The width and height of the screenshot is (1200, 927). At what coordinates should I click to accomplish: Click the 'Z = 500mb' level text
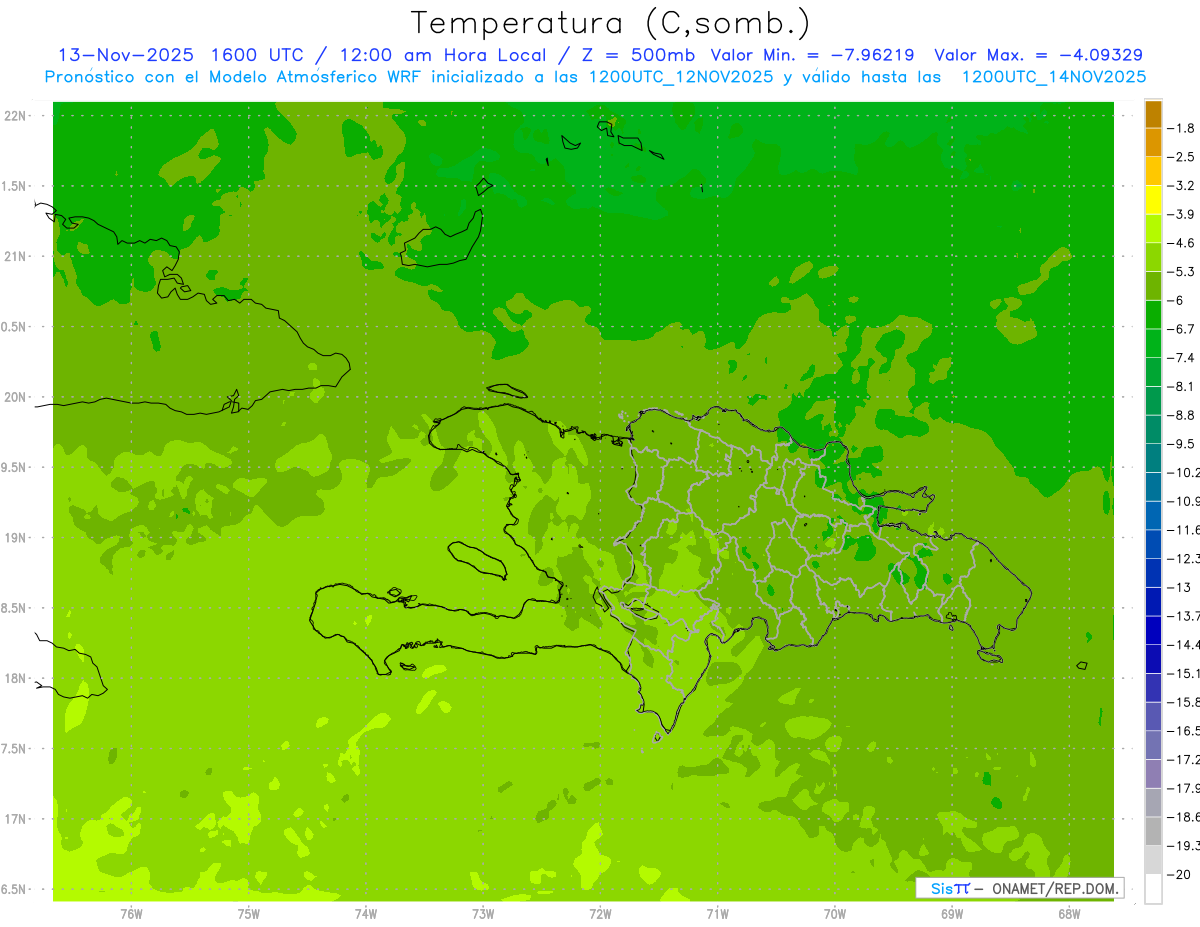pyautogui.click(x=638, y=55)
